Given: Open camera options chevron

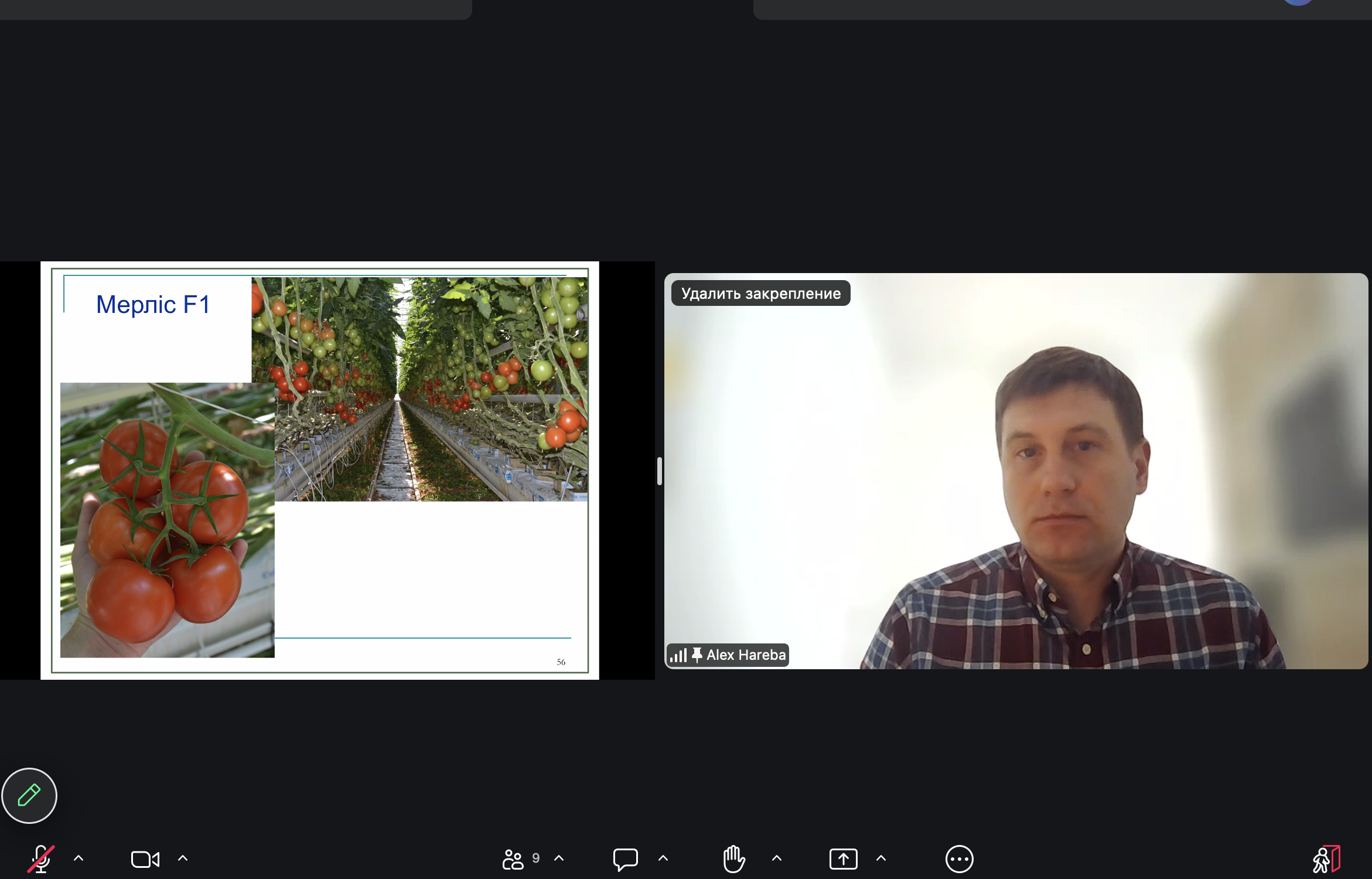Looking at the screenshot, I should click(x=183, y=858).
